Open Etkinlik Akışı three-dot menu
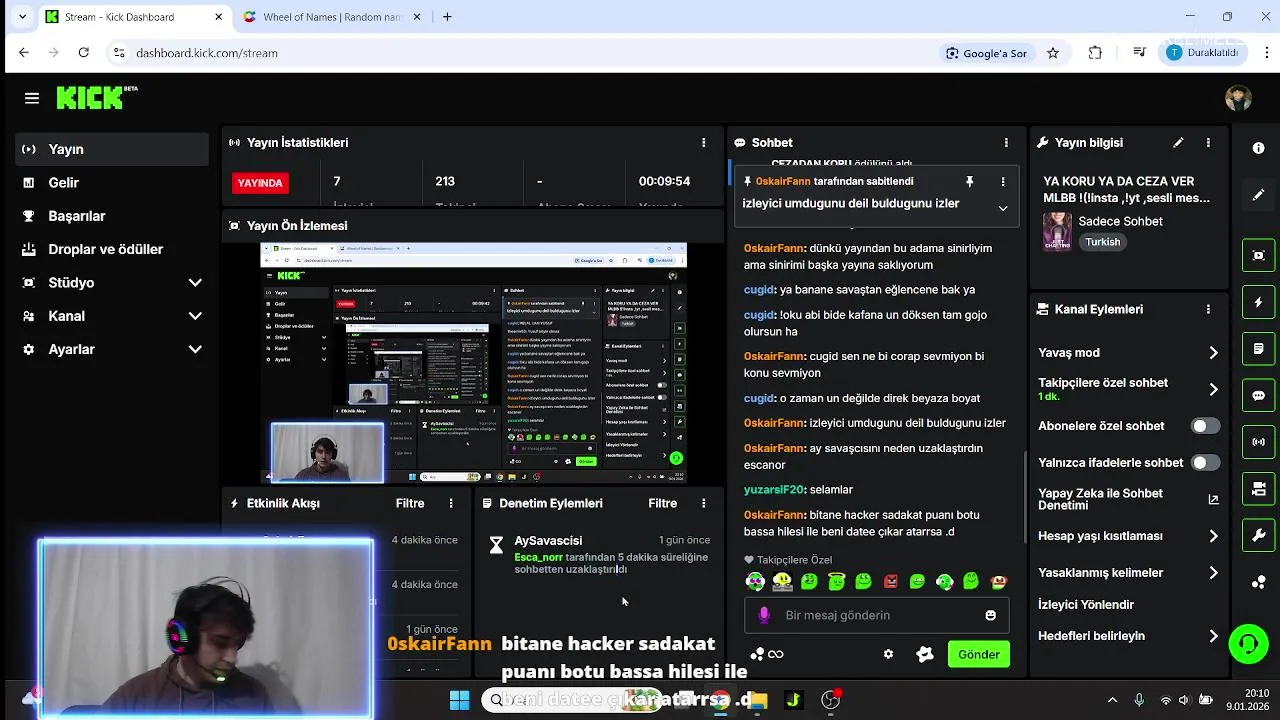This screenshot has width=1280, height=720. tap(451, 504)
